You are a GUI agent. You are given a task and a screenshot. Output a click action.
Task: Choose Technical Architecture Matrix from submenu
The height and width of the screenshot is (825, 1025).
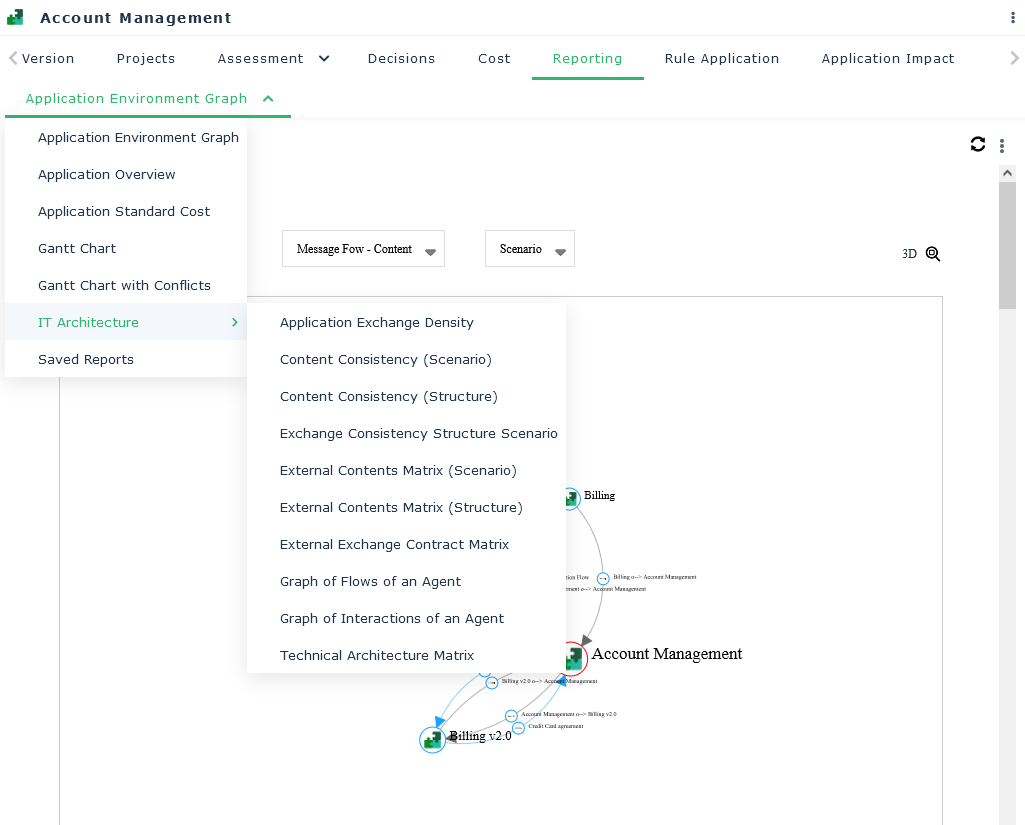pyautogui.click(x=377, y=656)
